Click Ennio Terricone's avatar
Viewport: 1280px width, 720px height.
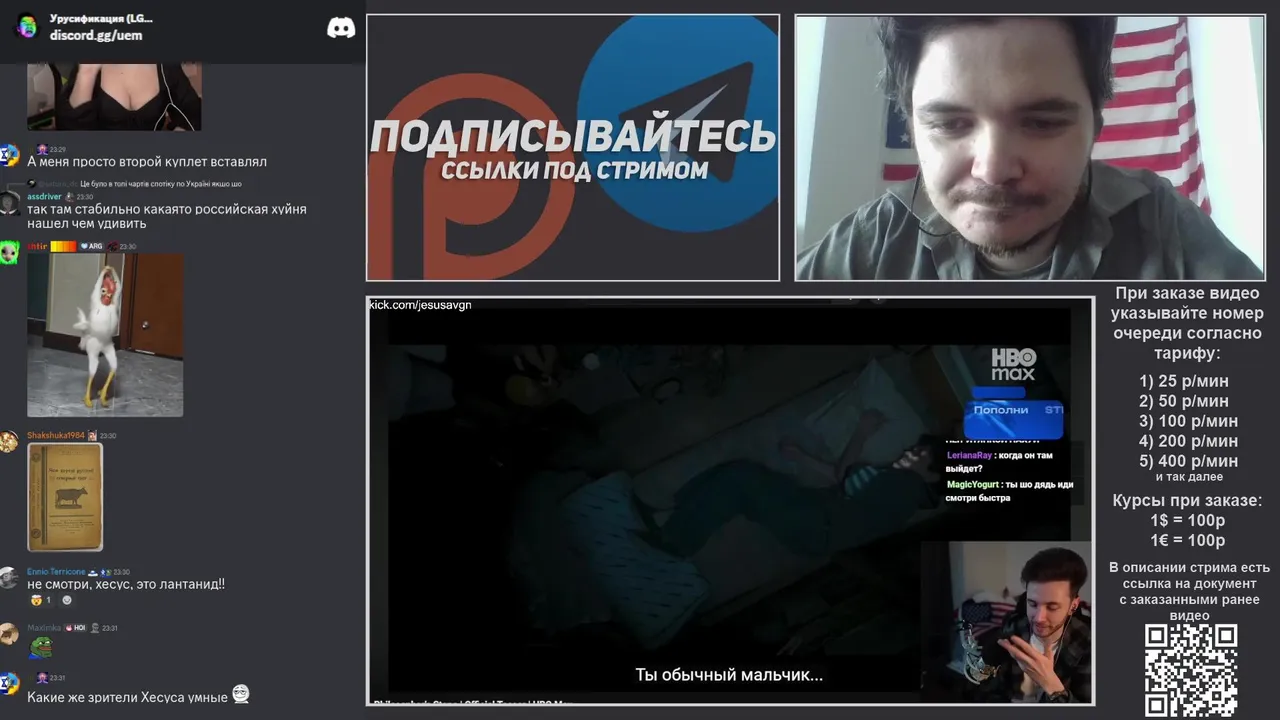tap(9, 577)
